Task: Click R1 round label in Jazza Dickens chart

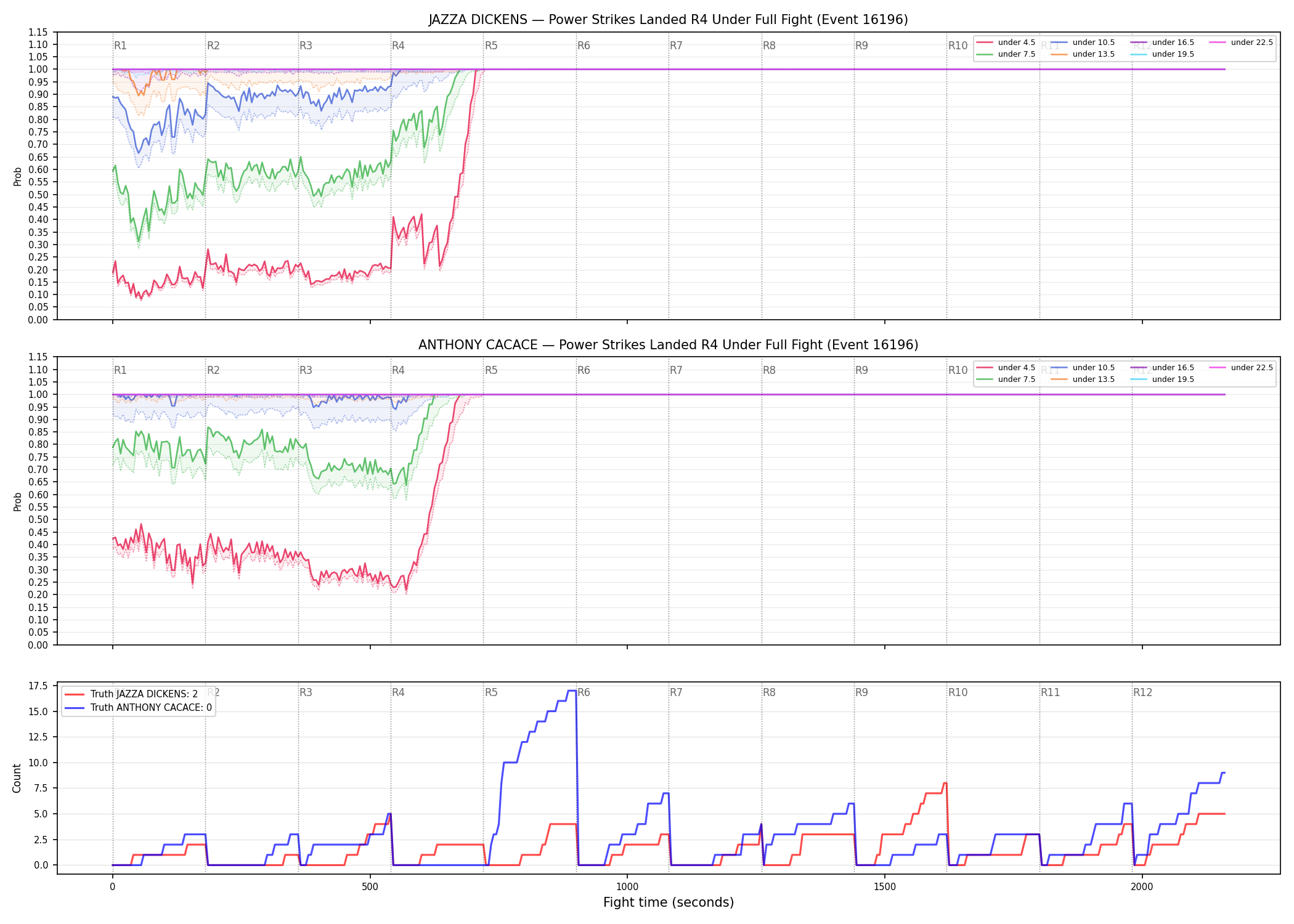Action: click(x=120, y=46)
